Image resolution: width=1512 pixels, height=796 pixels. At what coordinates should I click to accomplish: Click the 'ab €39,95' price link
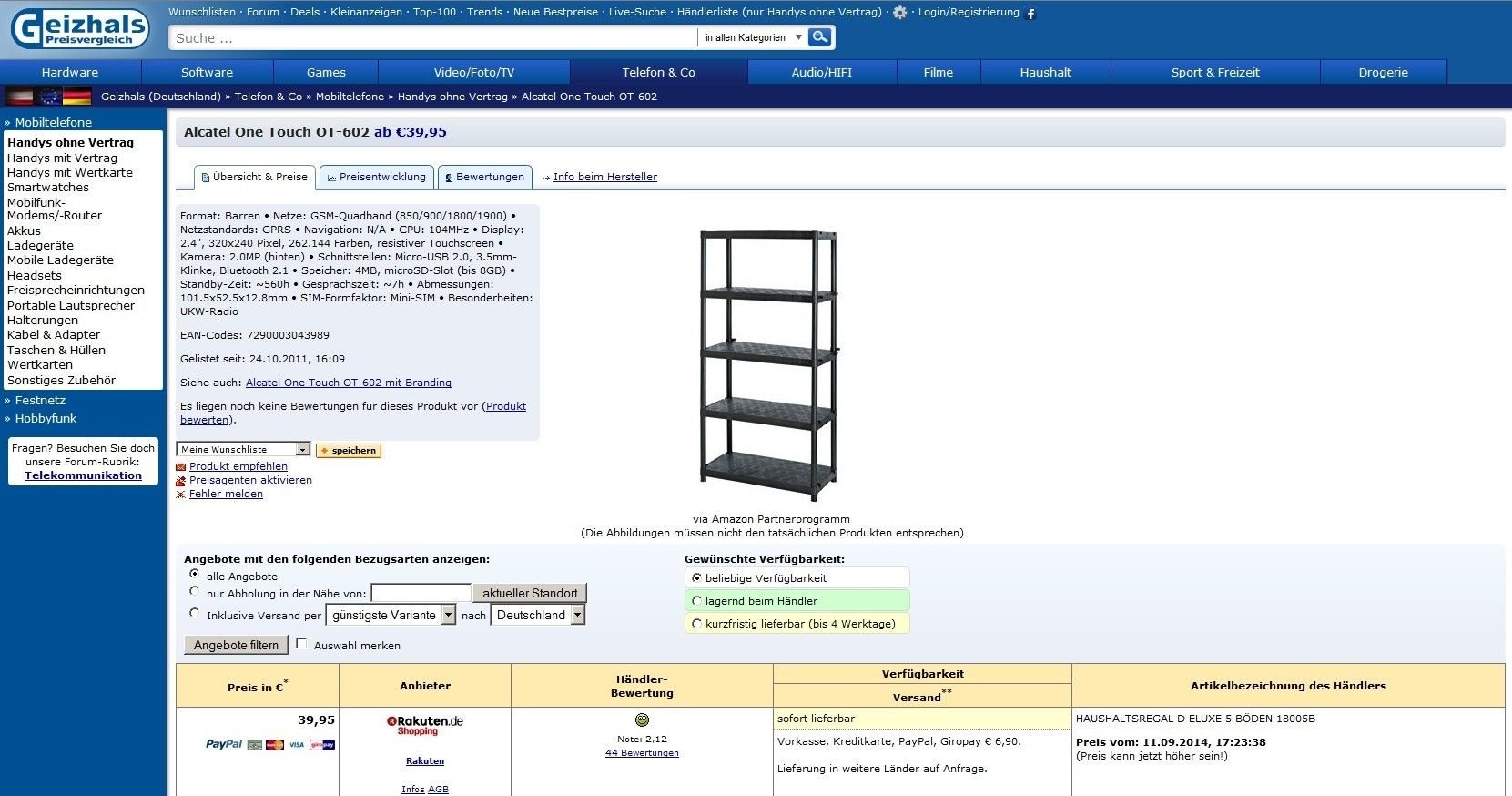411,132
